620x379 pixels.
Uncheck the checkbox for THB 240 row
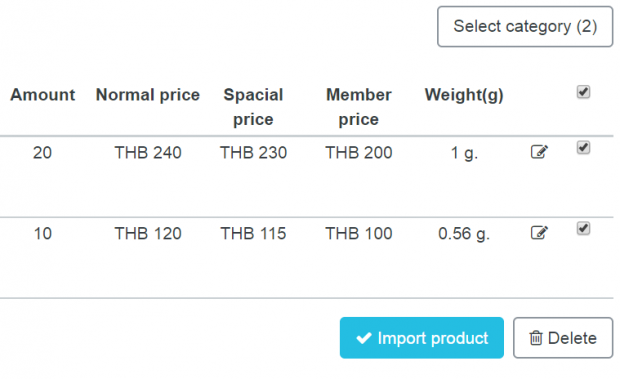point(583,148)
